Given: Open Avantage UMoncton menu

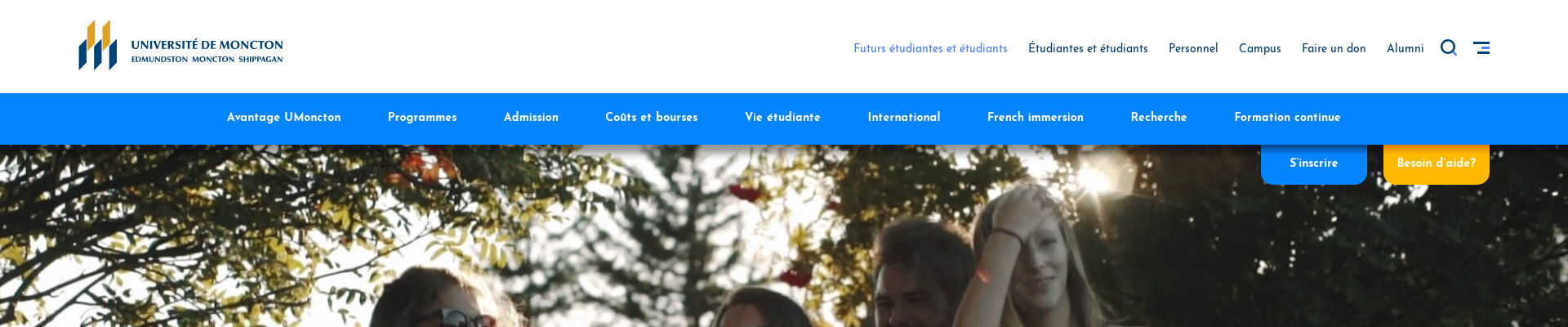Looking at the screenshot, I should [284, 117].
